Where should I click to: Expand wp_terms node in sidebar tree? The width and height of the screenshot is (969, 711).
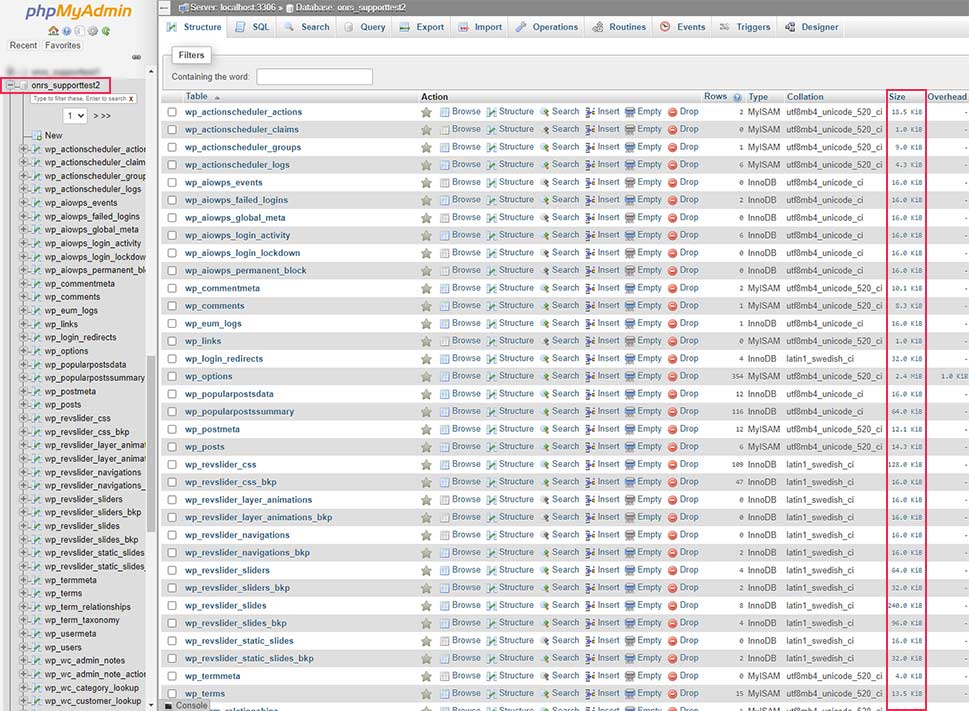(x=23, y=593)
